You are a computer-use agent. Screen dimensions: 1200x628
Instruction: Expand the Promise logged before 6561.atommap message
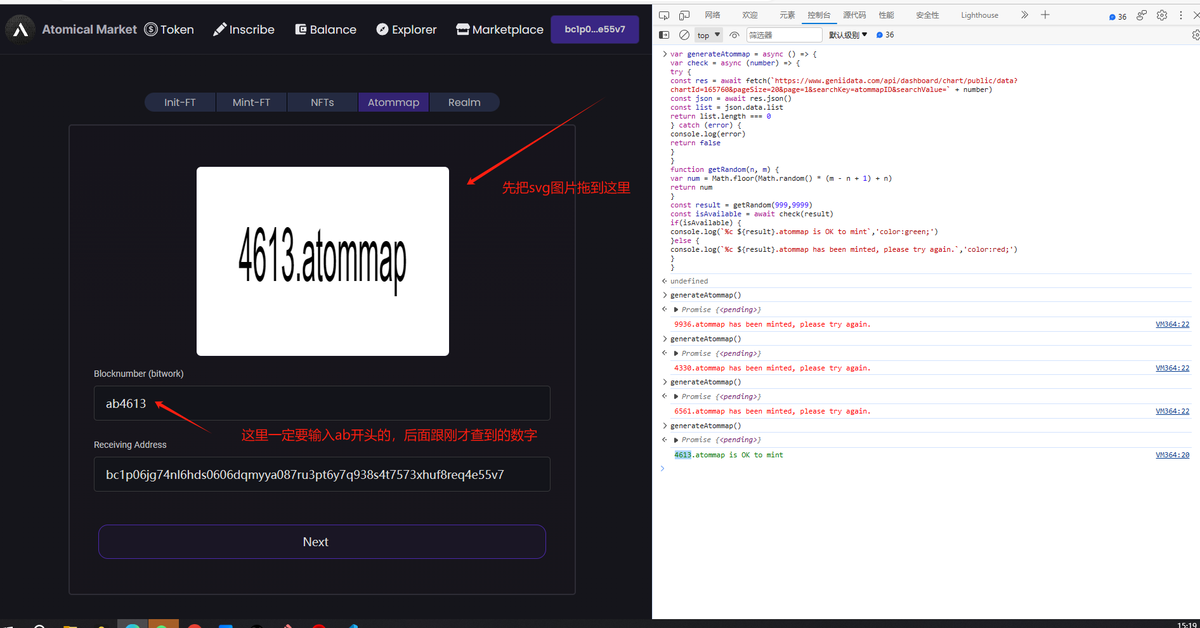[x=677, y=396]
